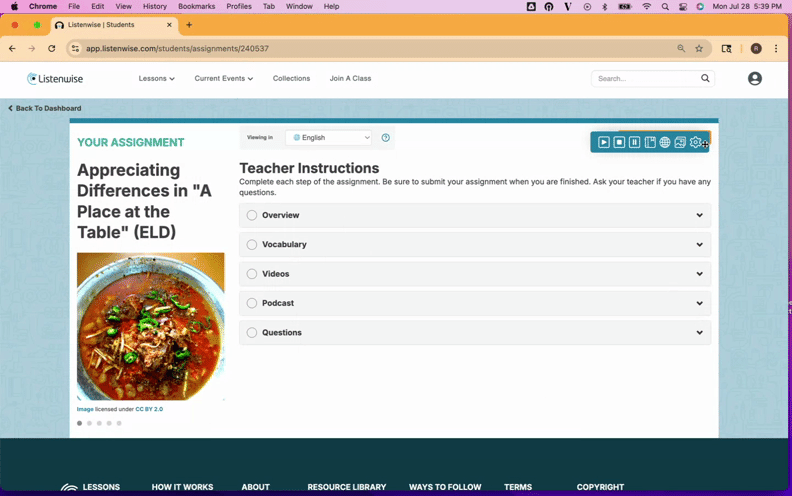This screenshot has width=792, height=496.
Task: Open the History menu in the menu bar
Action: point(155,7)
